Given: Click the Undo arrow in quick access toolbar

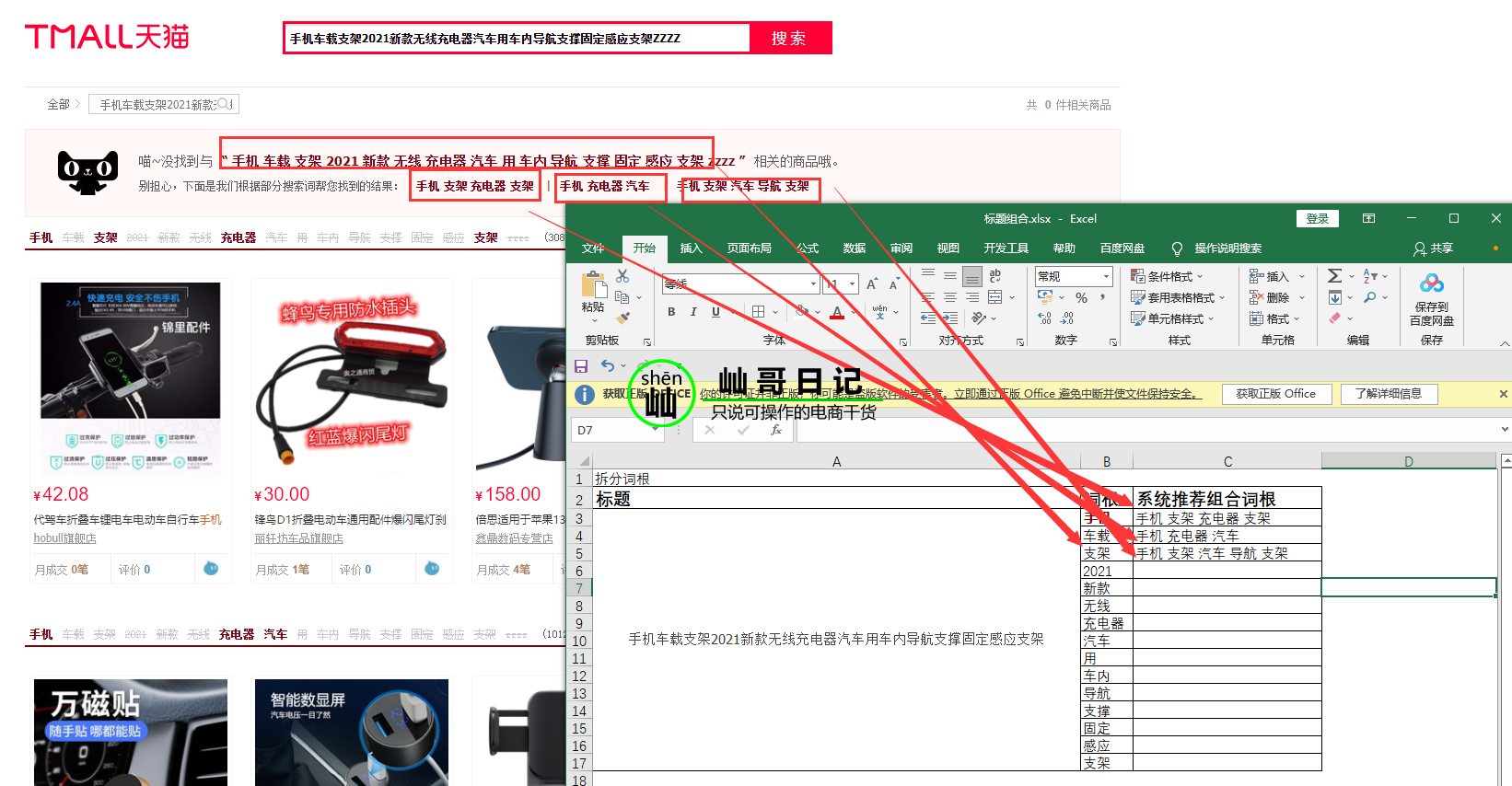Looking at the screenshot, I should click(x=608, y=366).
